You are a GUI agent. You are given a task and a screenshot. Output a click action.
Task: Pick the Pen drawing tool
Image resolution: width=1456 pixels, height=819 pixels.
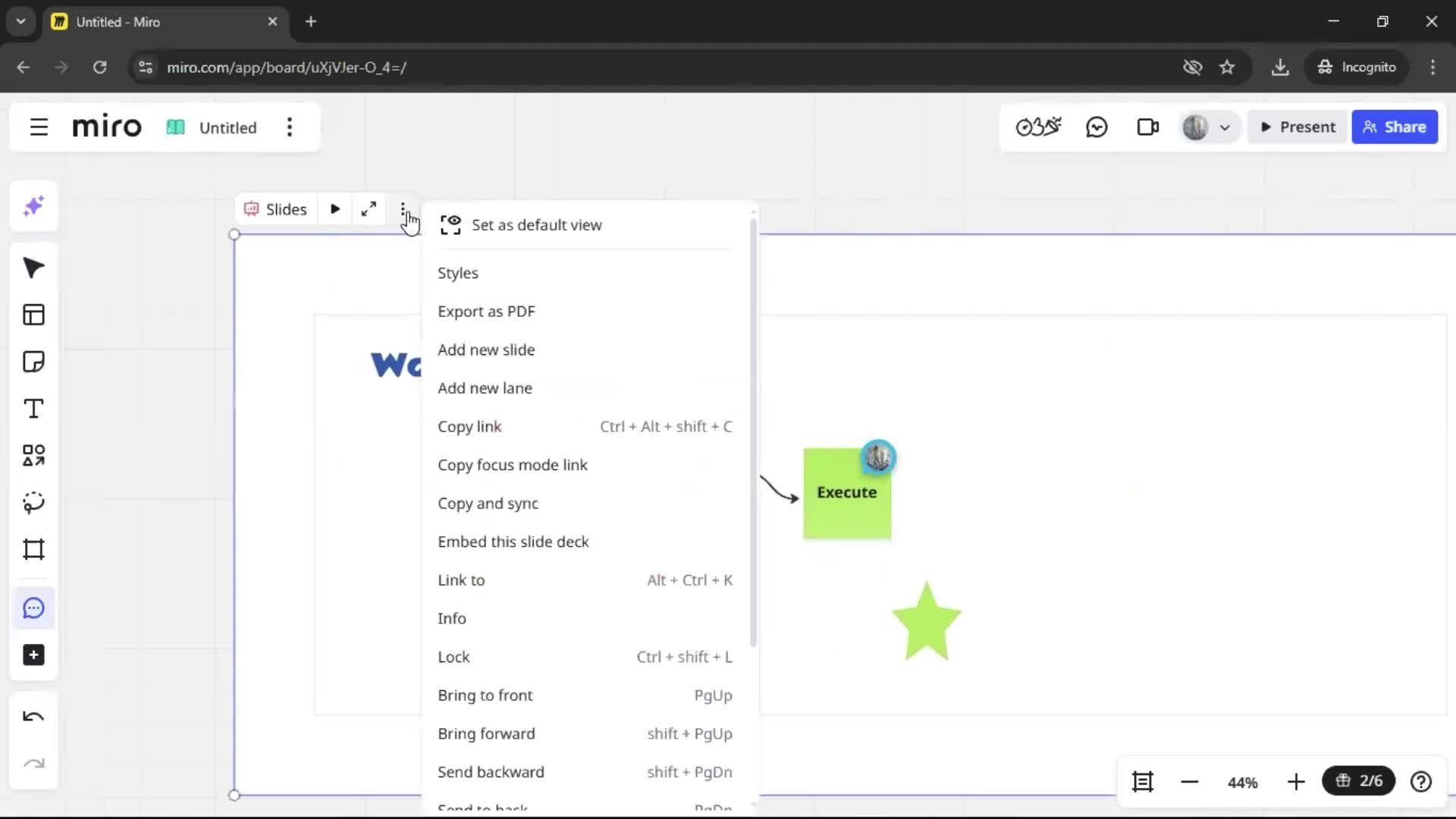click(x=33, y=503)
